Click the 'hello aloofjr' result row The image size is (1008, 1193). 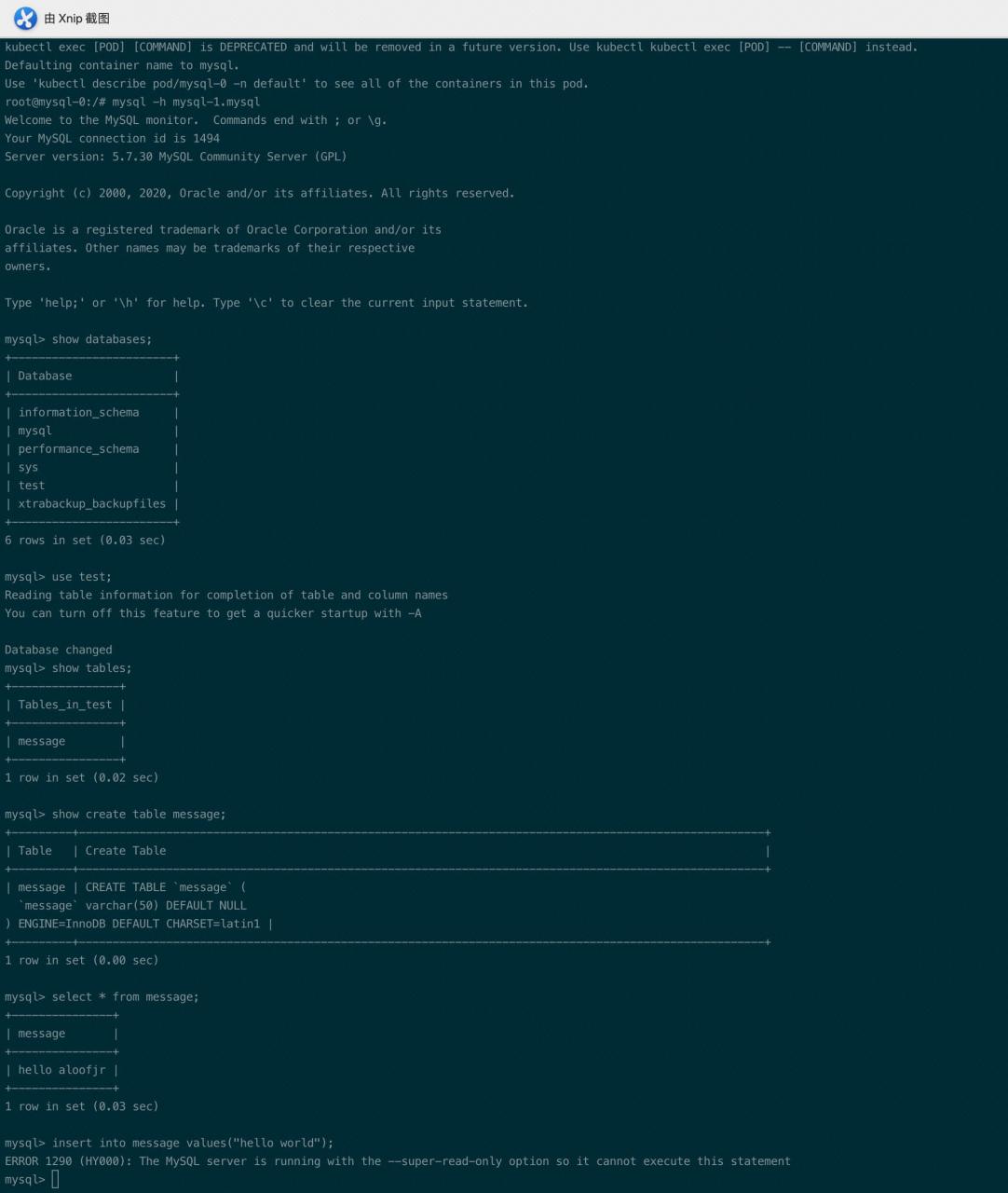click(61, 1070)
